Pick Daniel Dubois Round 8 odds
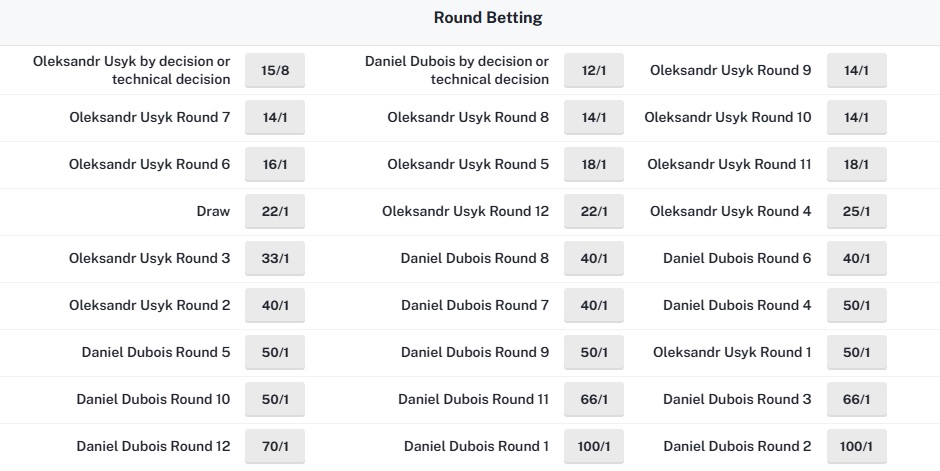This screenshot has height=471, width=940. tap(593, 258)
